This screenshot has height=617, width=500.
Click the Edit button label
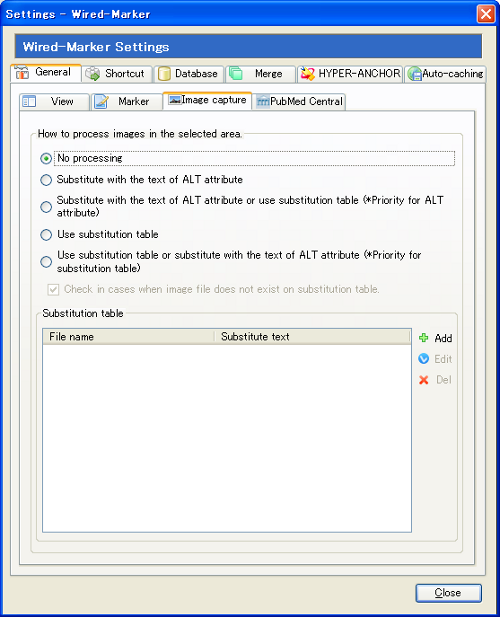click(x=443, y=359)
